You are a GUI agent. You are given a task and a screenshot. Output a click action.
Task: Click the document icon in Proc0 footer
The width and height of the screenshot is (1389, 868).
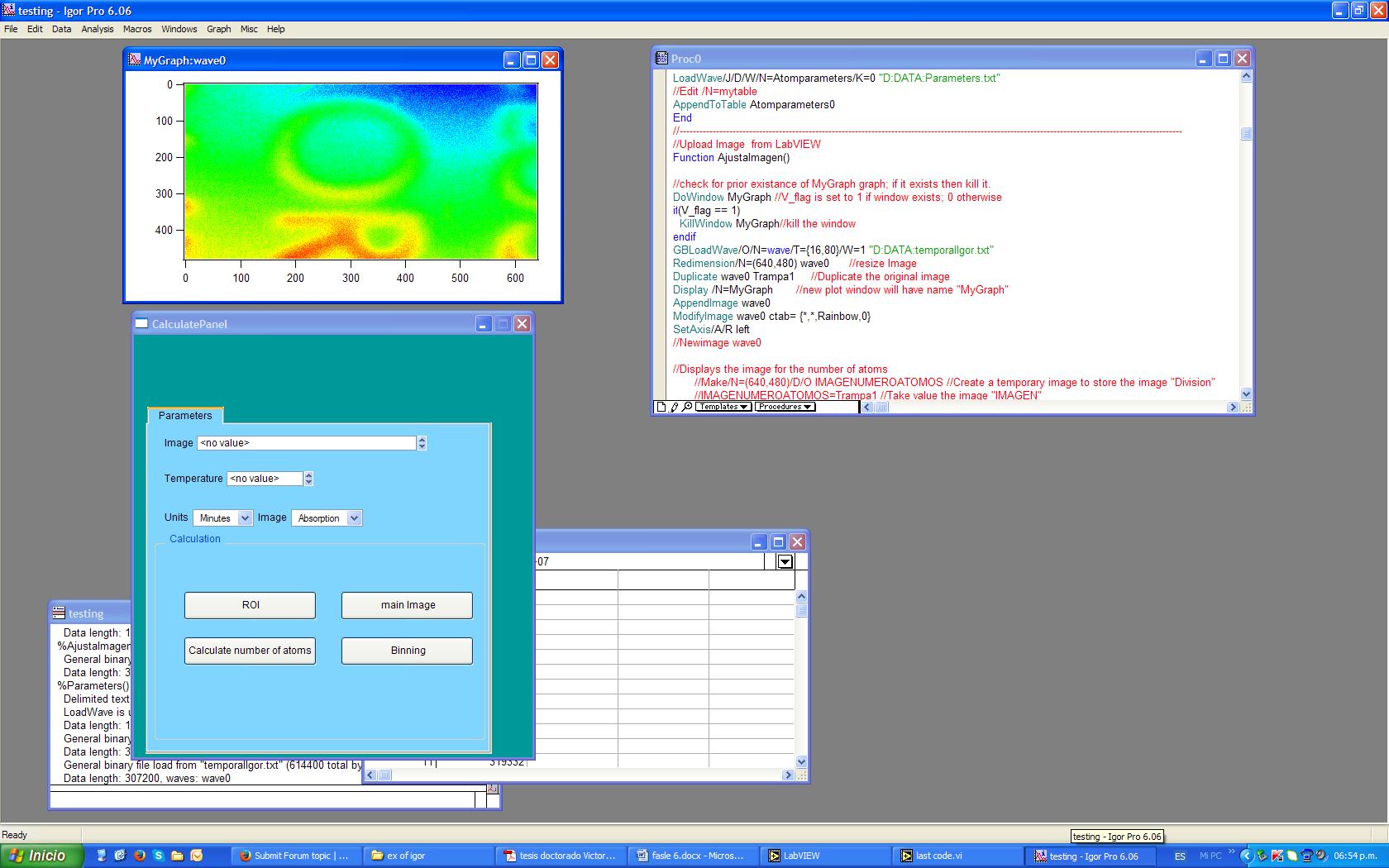pyautogui.click(x=661, y=407)
